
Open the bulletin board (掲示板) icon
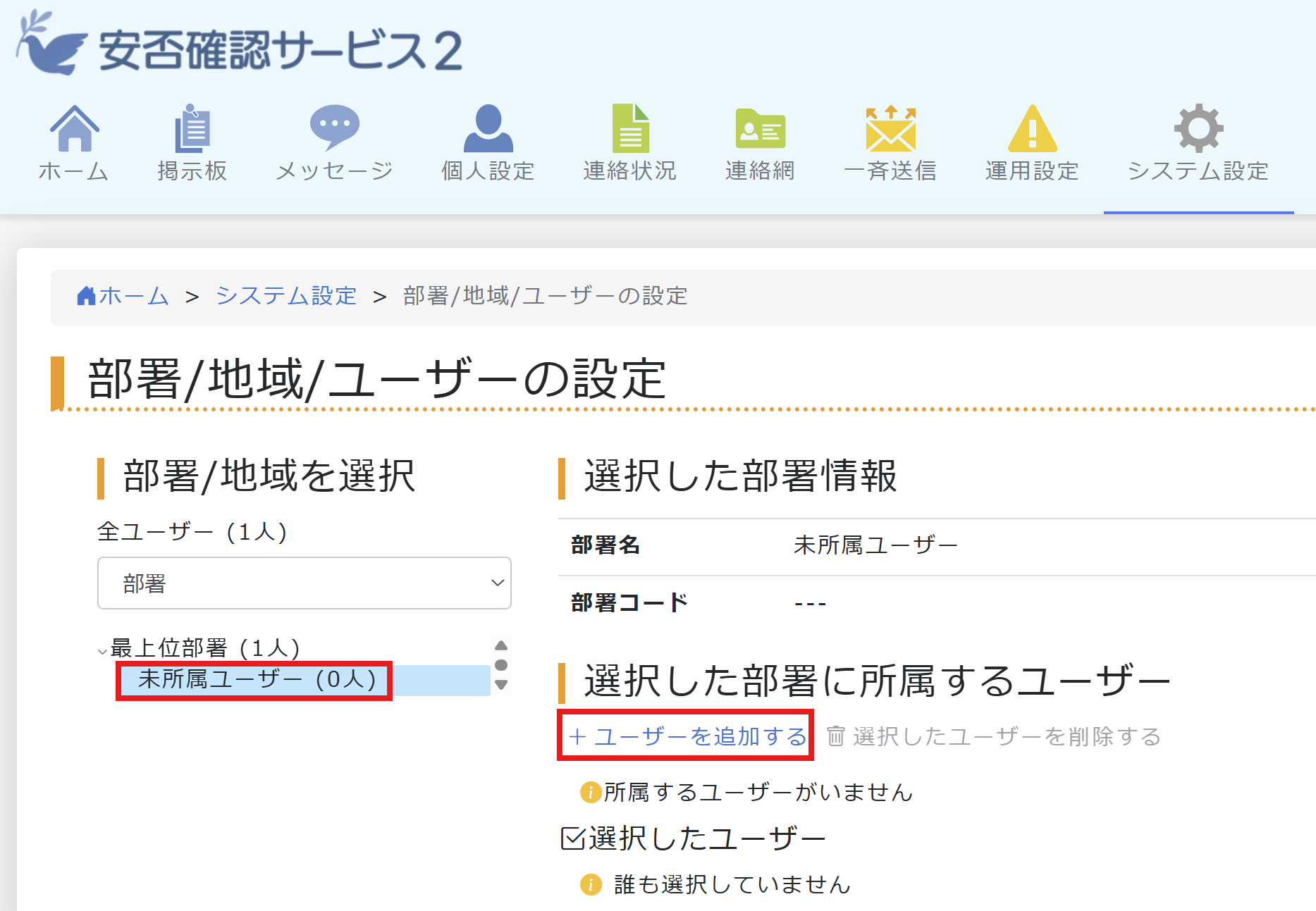pos(192,129)
